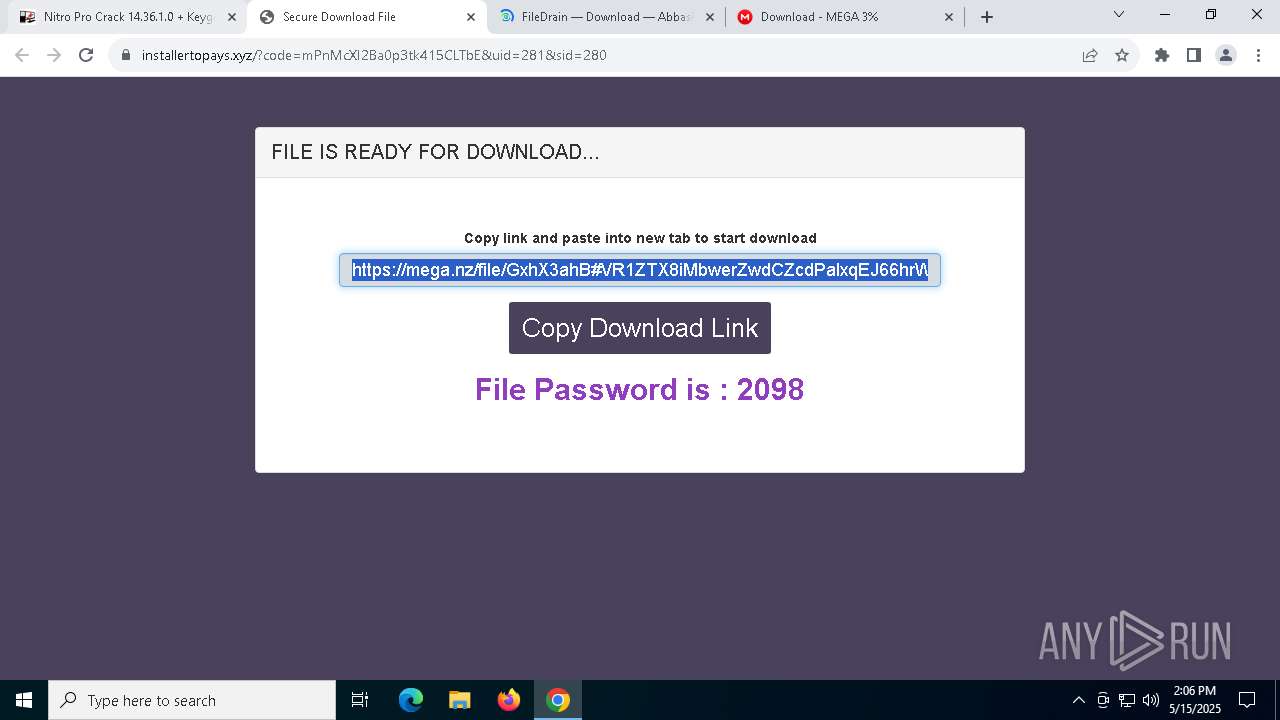Switch to the Nitro Pro Crack tab
Viewport: 1280px width, 720px height.
128,17
